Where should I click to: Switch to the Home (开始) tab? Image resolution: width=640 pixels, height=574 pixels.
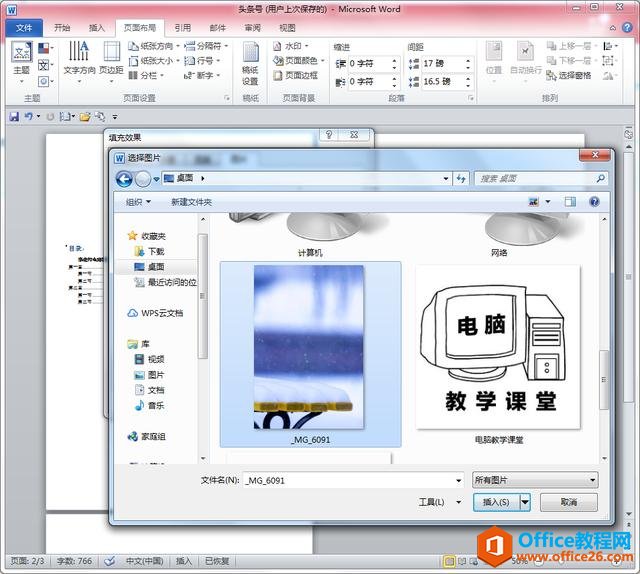[x=62, y=28]
